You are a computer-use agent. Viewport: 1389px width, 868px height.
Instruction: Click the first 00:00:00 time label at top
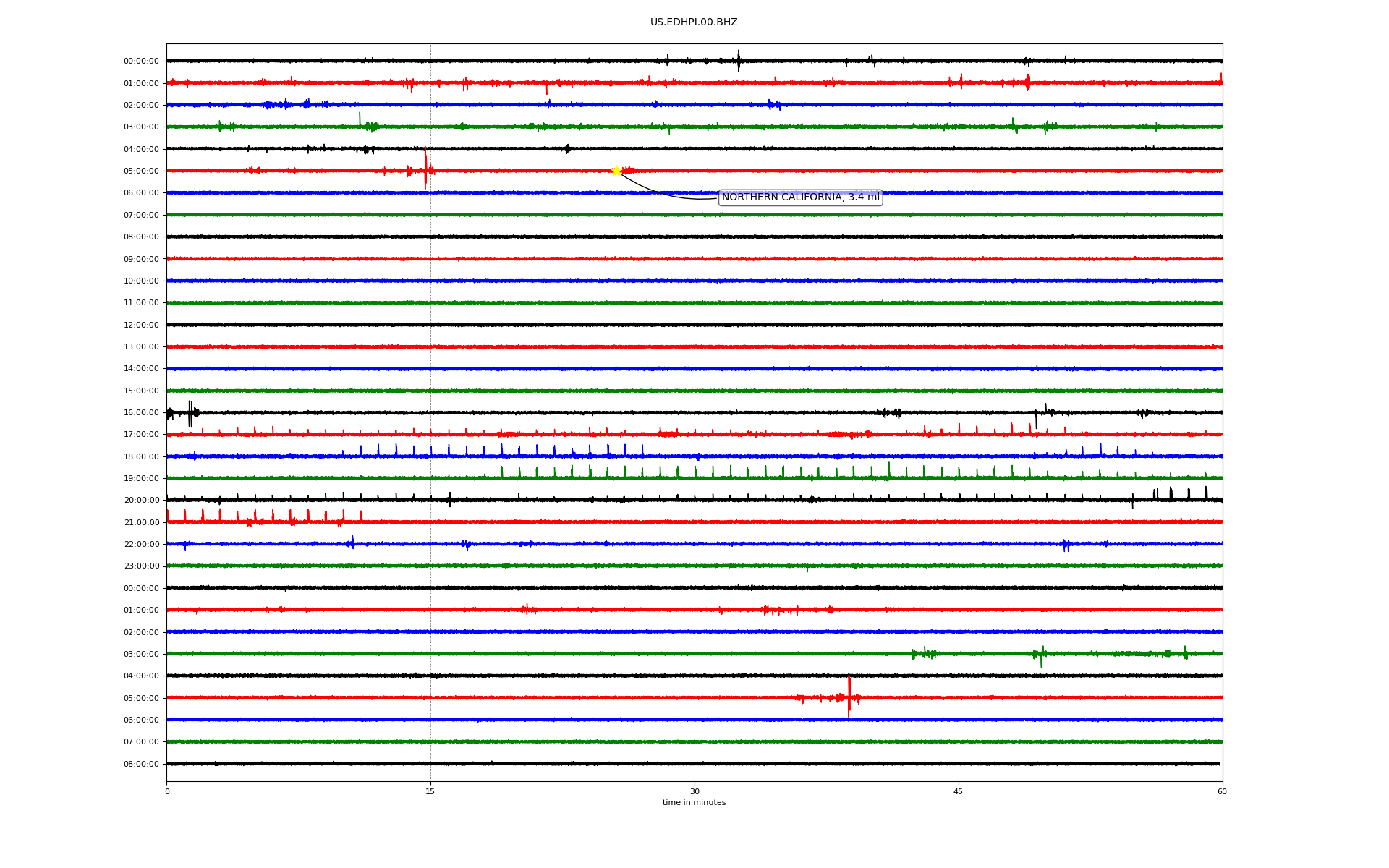141,61
